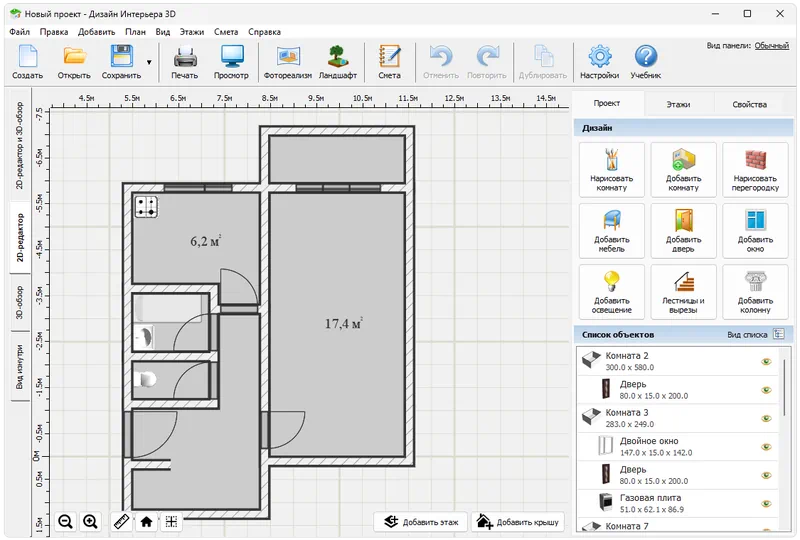Click Добавить комнату button
This screenshot has height=540, width=800.
(683, 170)
